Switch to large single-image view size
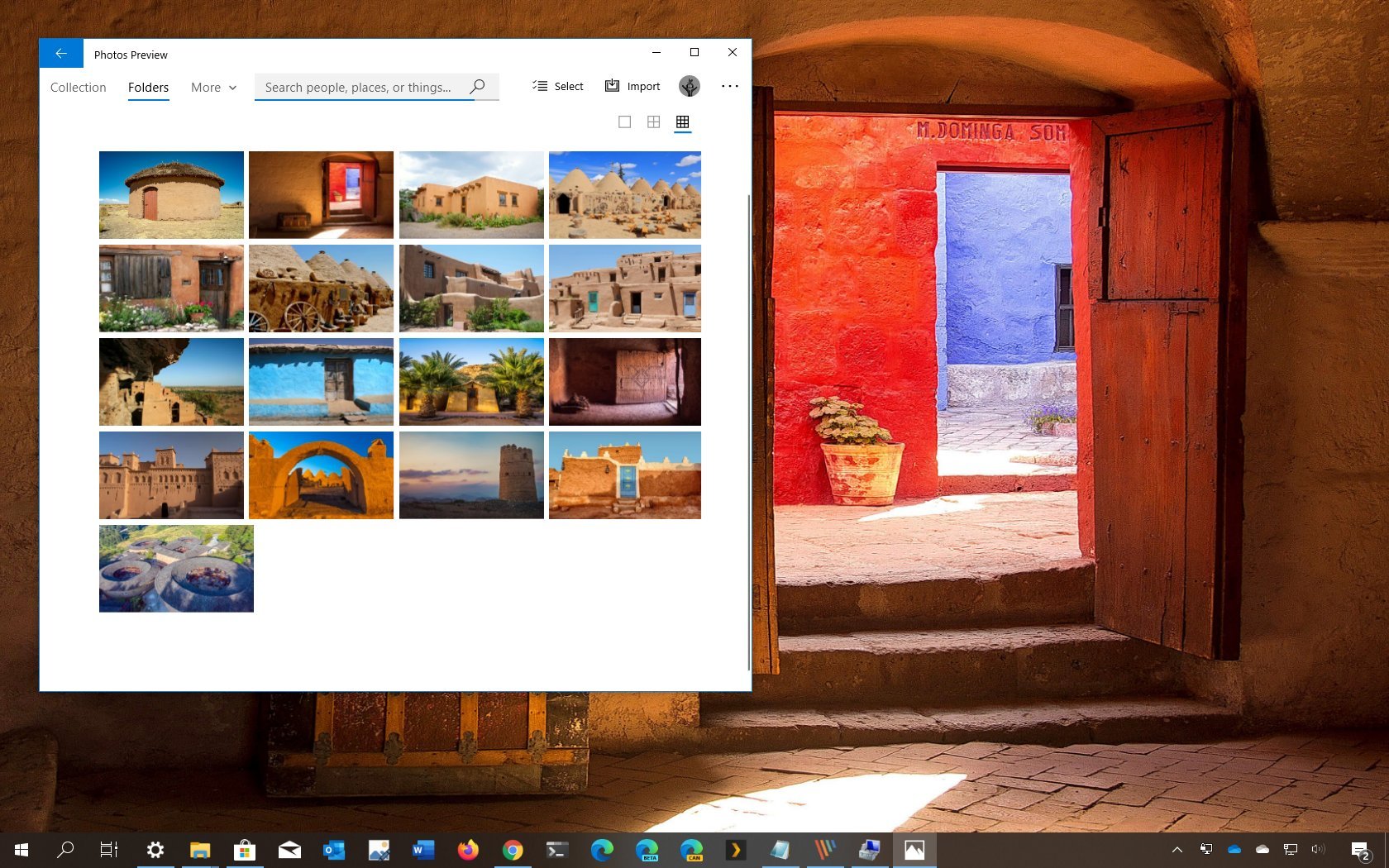The width and height of the screenshot is (1389, 868). pyautogui.click(x=624, y=121)
